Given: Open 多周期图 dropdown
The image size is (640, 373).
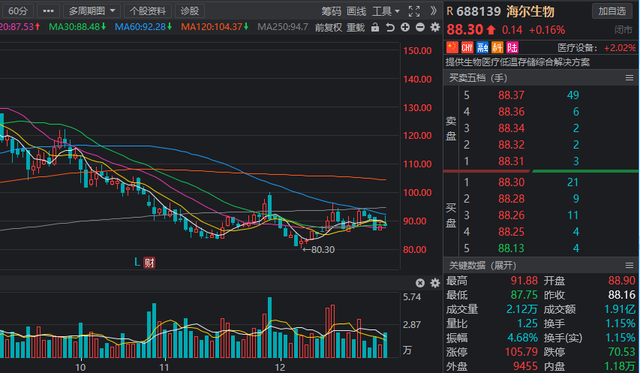Looking at the screenshot, I should coord(91,11).
